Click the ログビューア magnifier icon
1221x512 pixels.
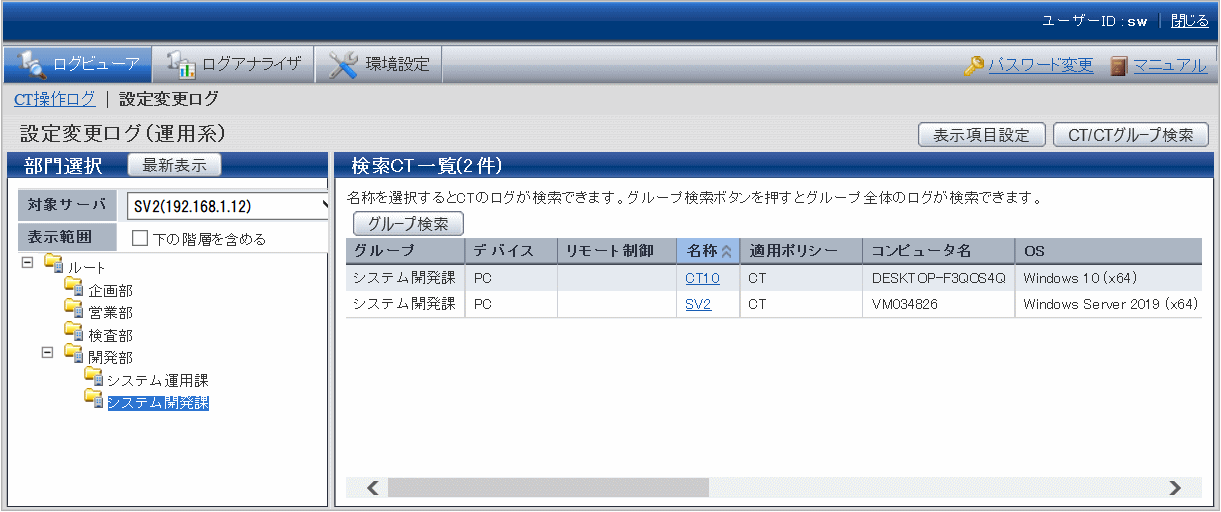point(30,65)
